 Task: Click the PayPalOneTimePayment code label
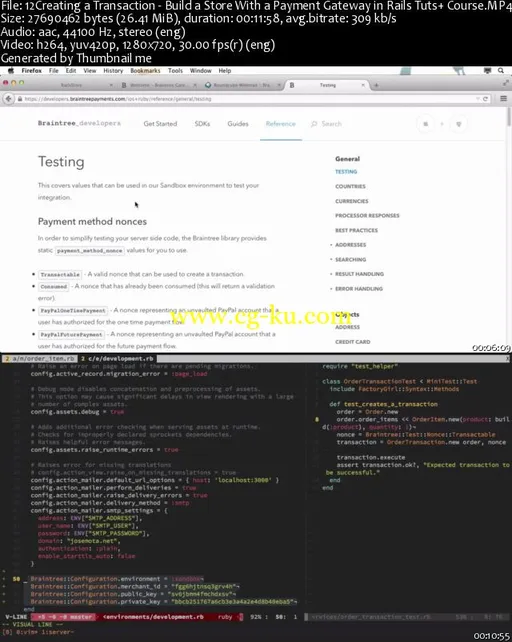point(73,311)
